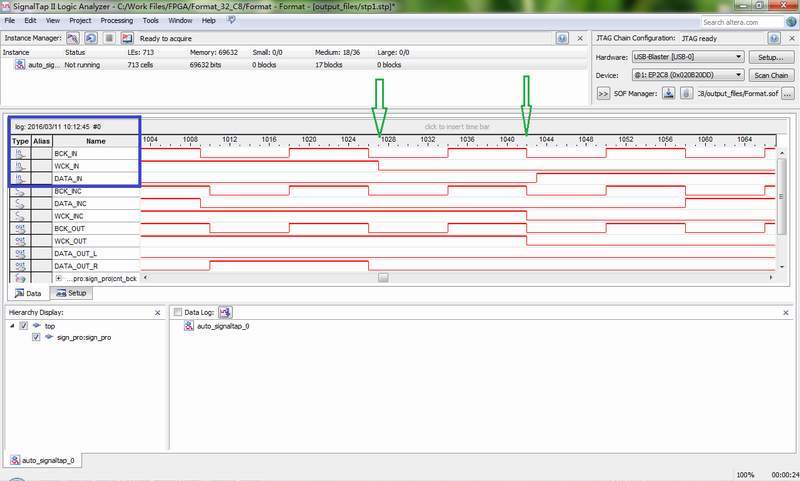Open the Project menu
The height and width of the screenshot is (481, 800).
pos(80,20)
